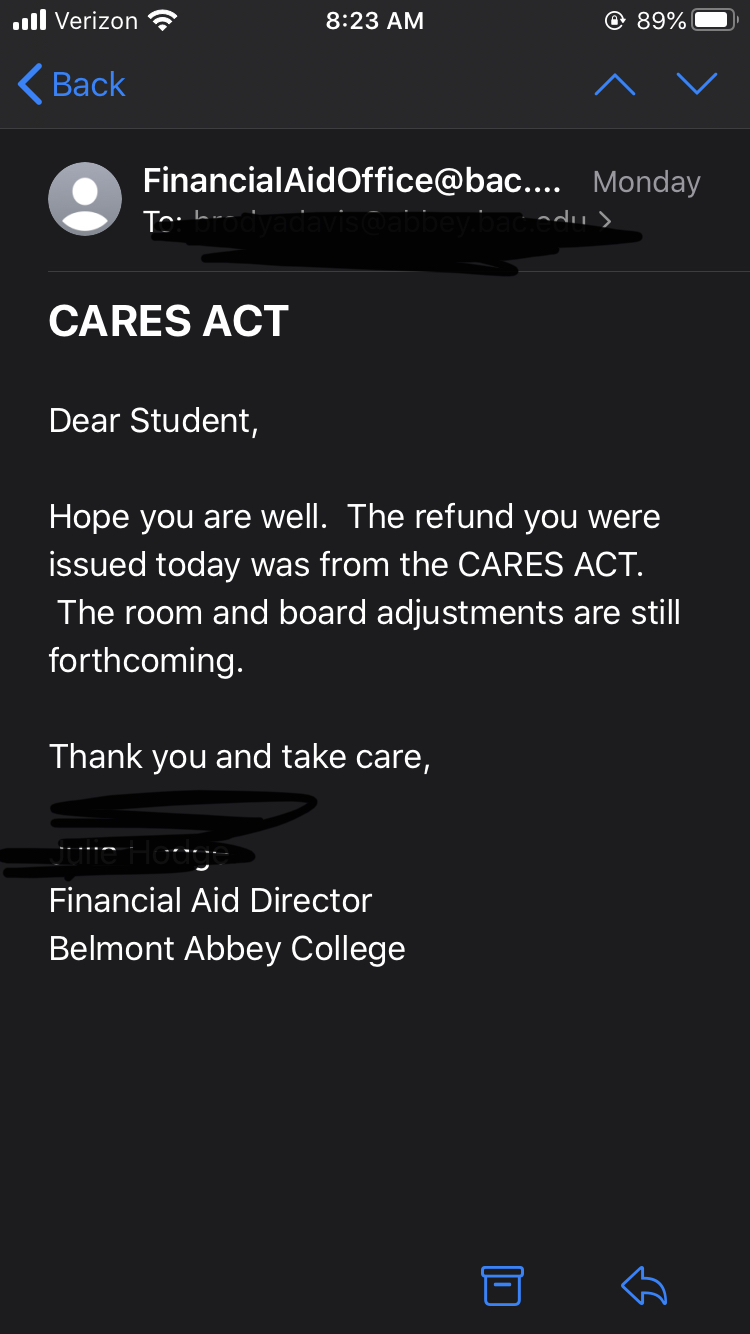750x1334 pixels.
Task: Expand recipient details chevron on To line
Action: tap(605, 220)
